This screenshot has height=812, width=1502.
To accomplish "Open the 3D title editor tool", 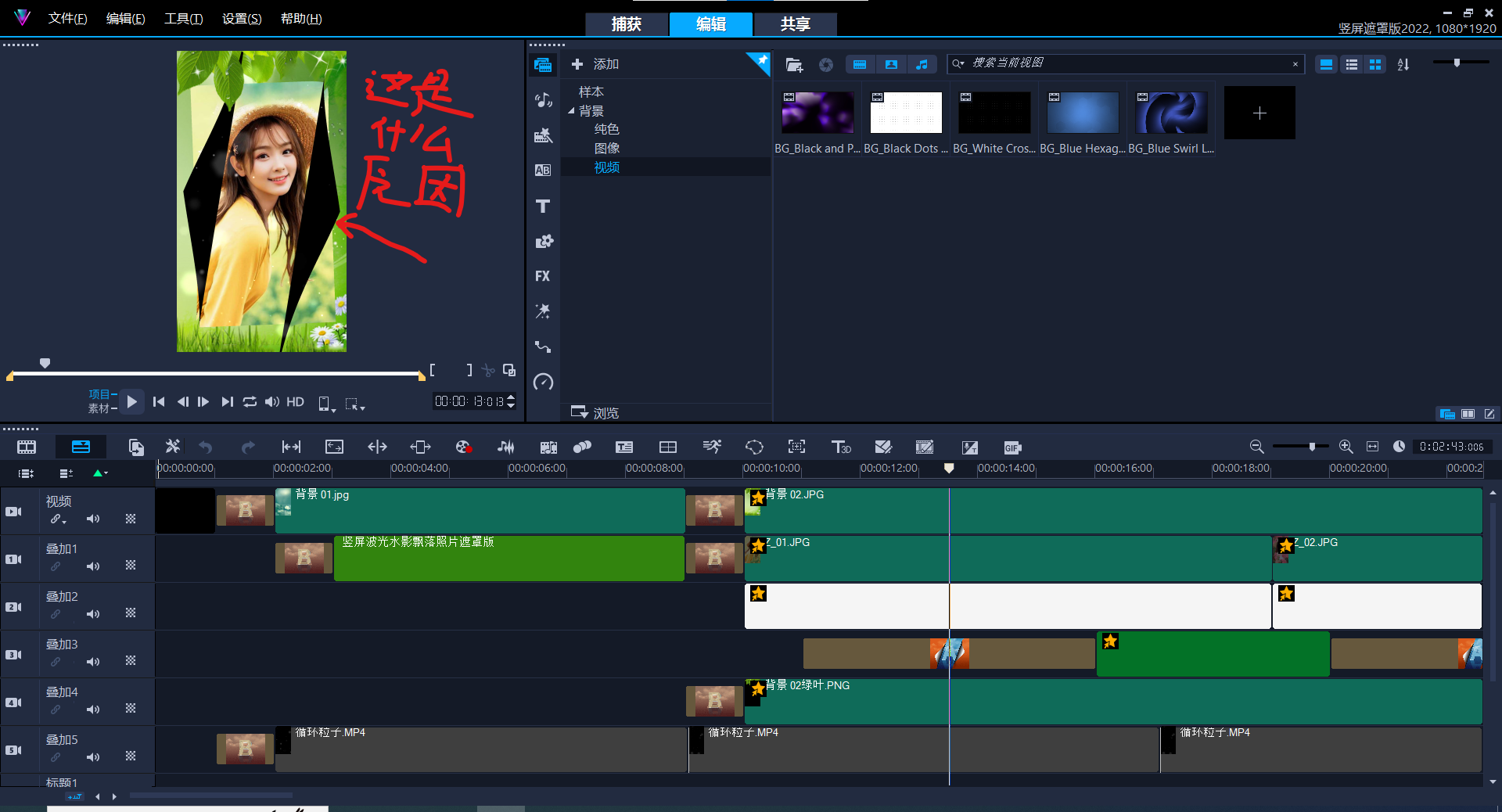I will pos(841,447).
